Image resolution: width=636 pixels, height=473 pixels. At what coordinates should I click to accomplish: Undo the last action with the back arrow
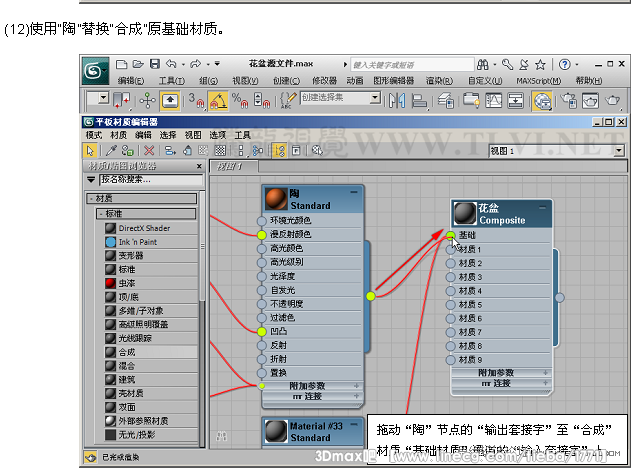[171, 64]
